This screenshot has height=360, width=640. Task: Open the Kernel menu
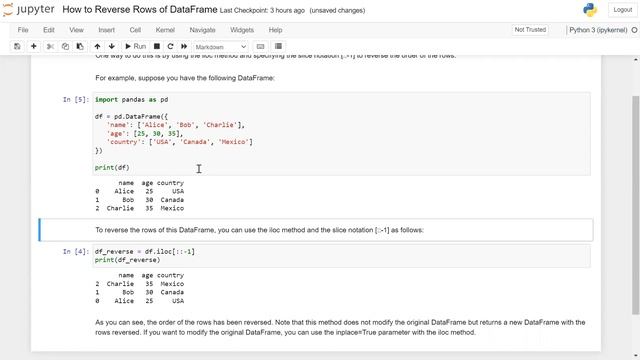(x=165, y=30)
